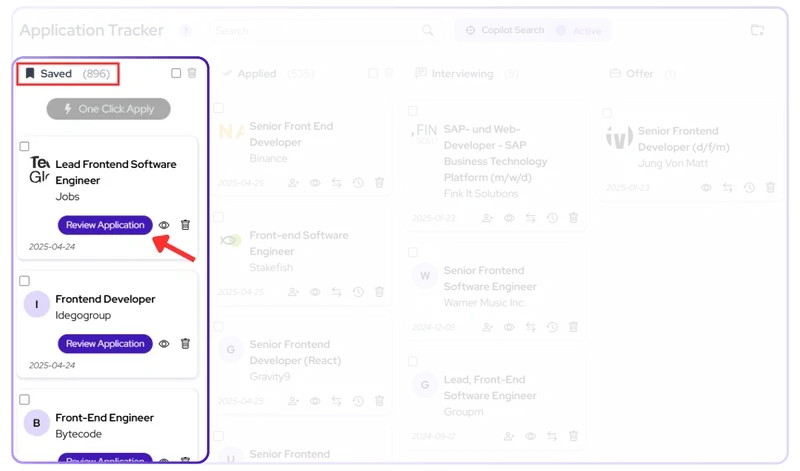The image size is (800, 471).
Task: Click the Application Tracker help icon
Action: click(186, 31)
